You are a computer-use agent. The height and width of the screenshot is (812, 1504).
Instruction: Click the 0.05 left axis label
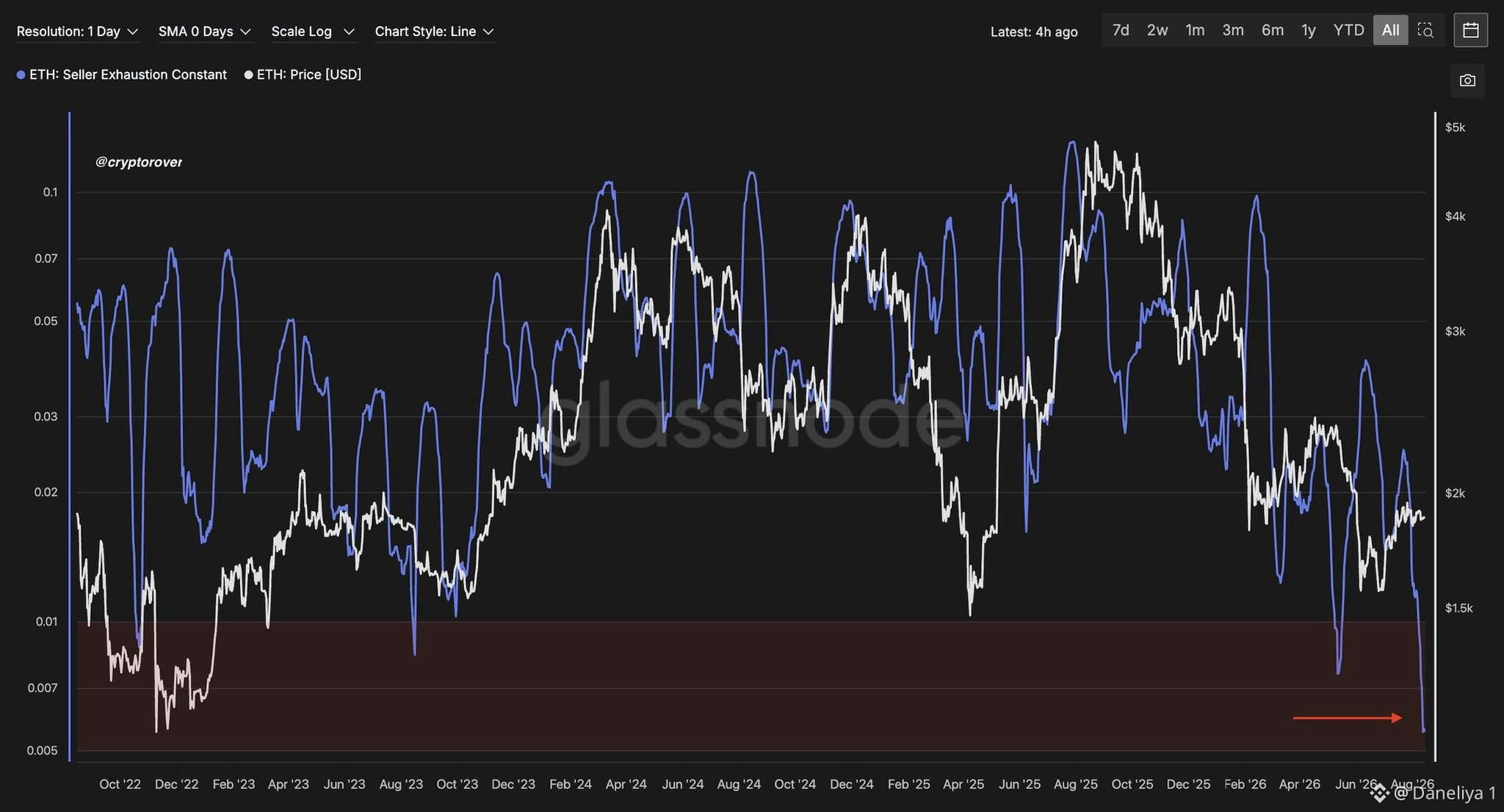tap(46, 321)
